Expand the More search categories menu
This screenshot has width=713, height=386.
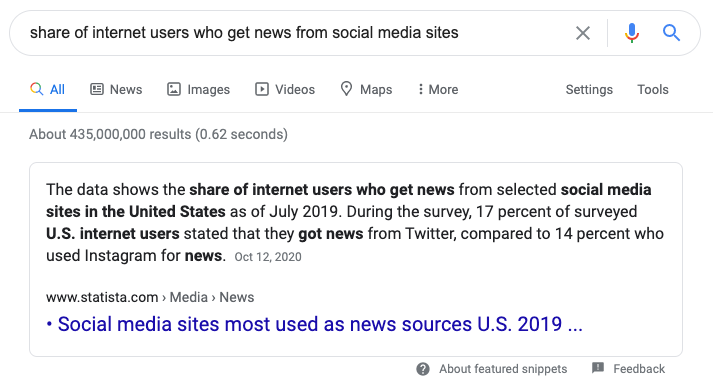coord(438,90)
